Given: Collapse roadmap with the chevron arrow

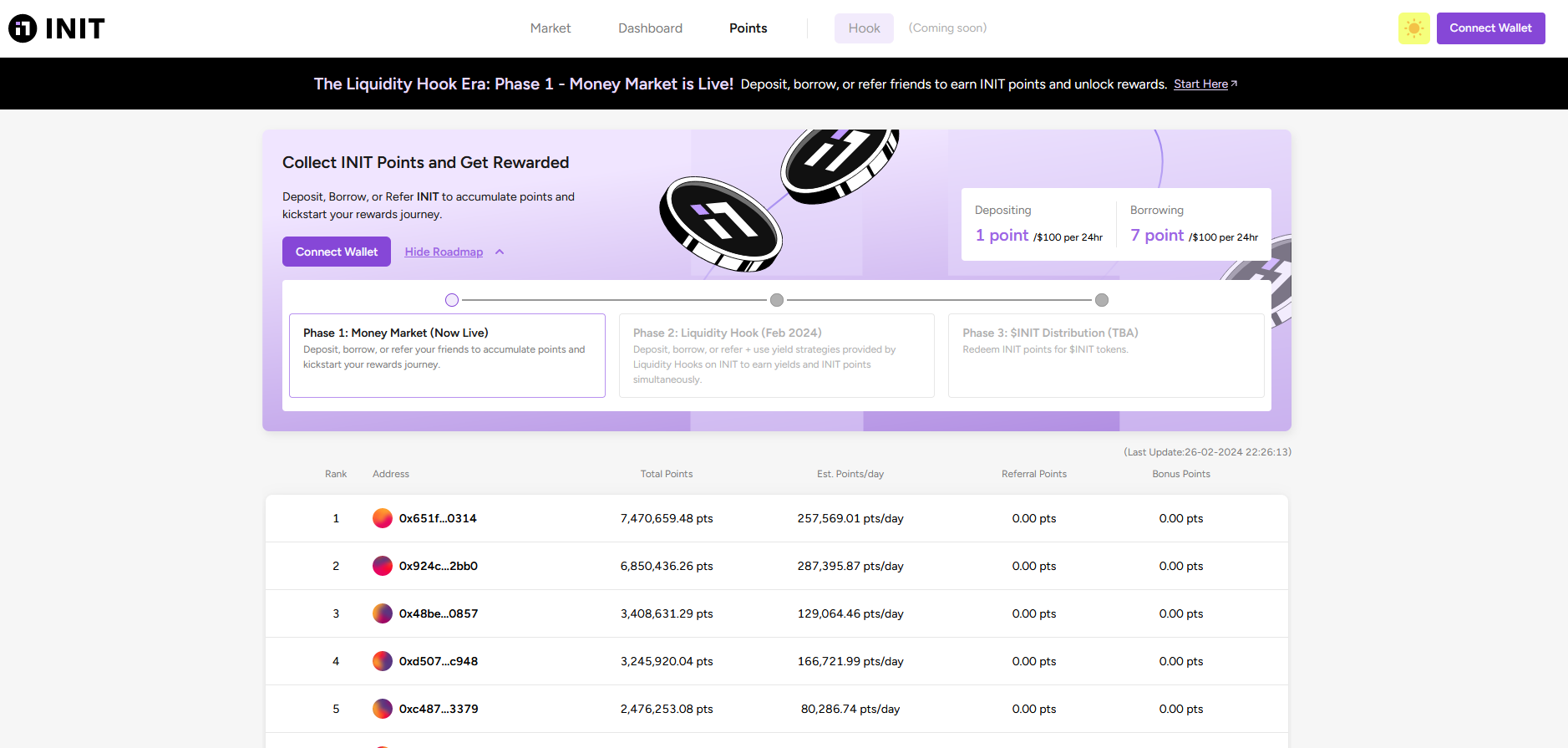Looking at the screenshot, I should pos(500,252).
